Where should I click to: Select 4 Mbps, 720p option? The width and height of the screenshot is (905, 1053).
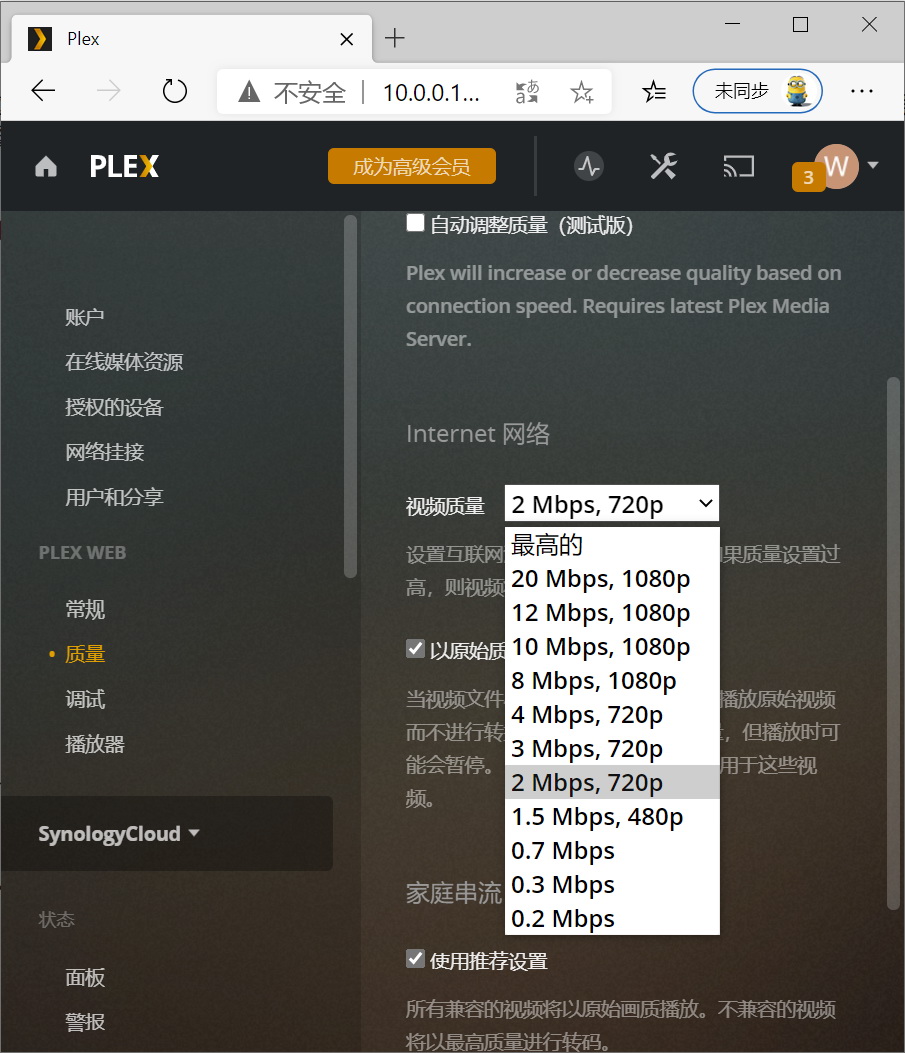point(612,715)
